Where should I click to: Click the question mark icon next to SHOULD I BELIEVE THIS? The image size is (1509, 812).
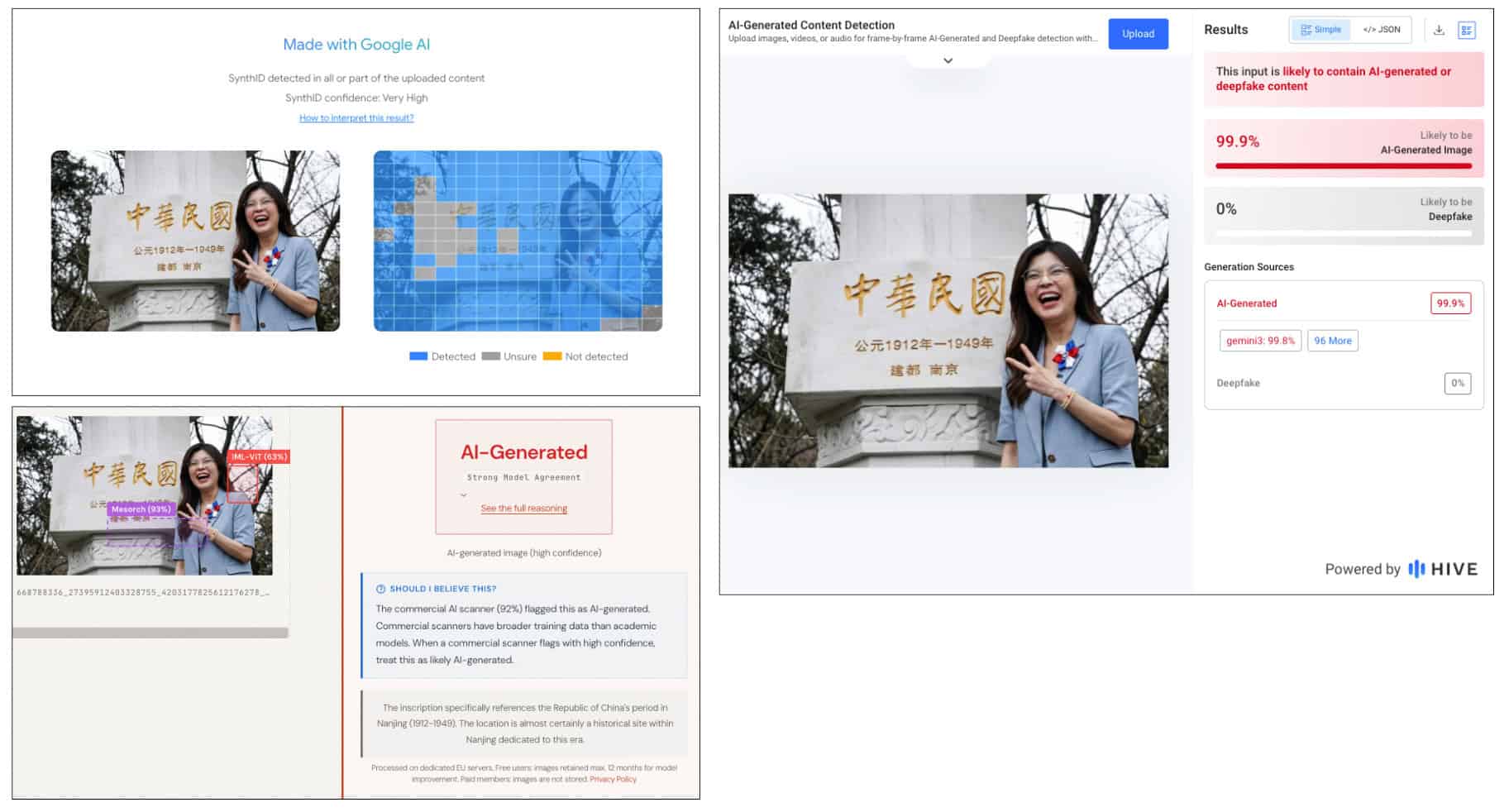380,588
